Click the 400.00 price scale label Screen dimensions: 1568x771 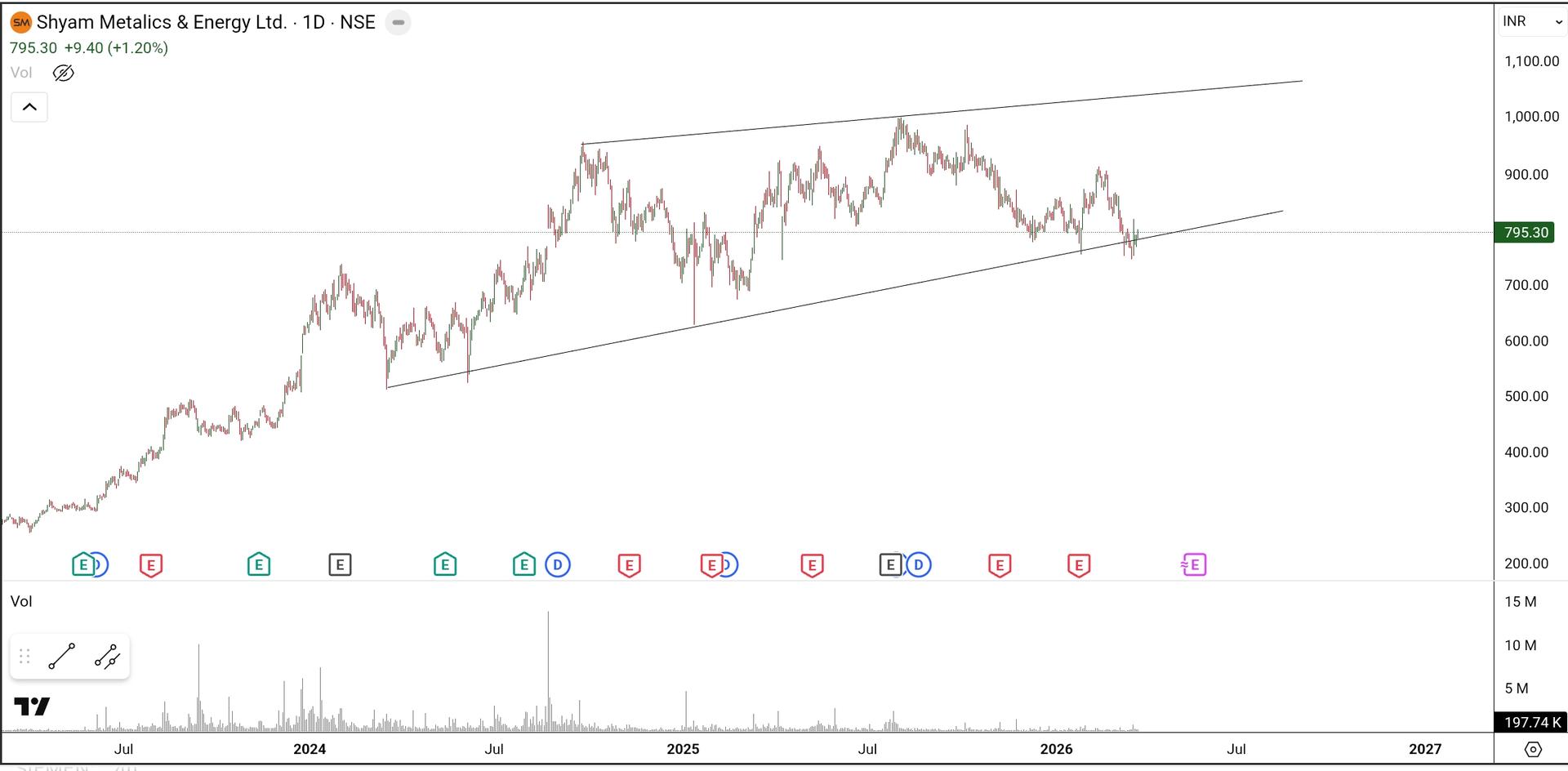(x=1526, y=452)
